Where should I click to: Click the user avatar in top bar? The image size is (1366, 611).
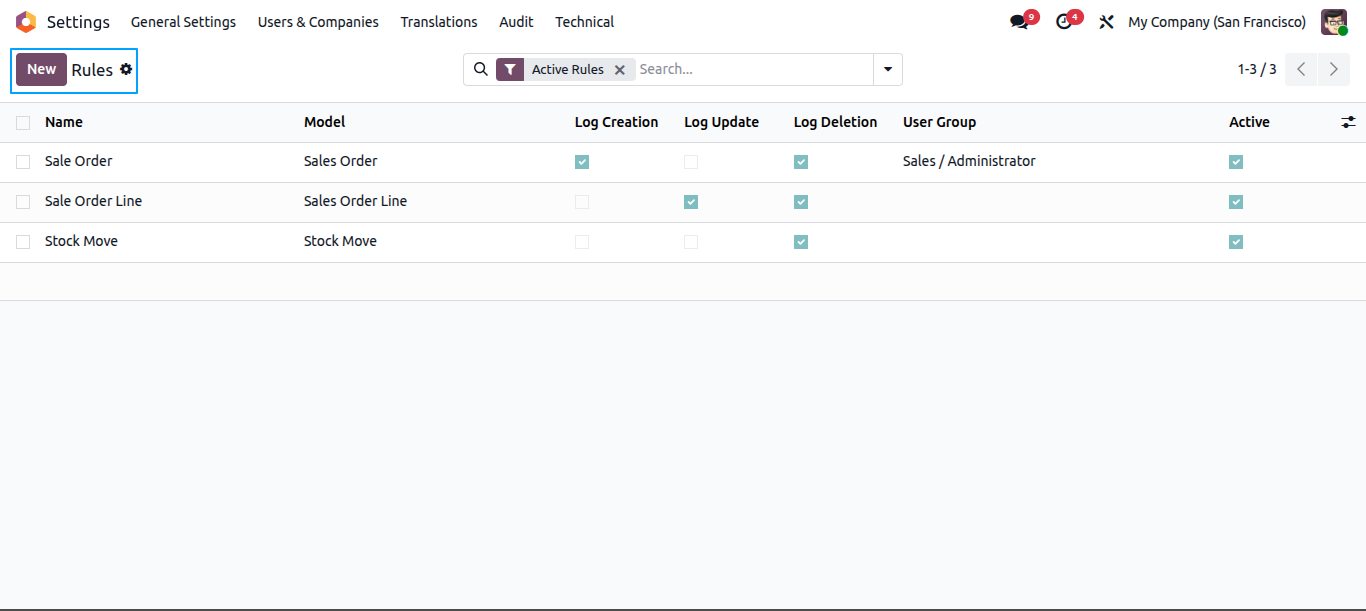coord(1334,22)
